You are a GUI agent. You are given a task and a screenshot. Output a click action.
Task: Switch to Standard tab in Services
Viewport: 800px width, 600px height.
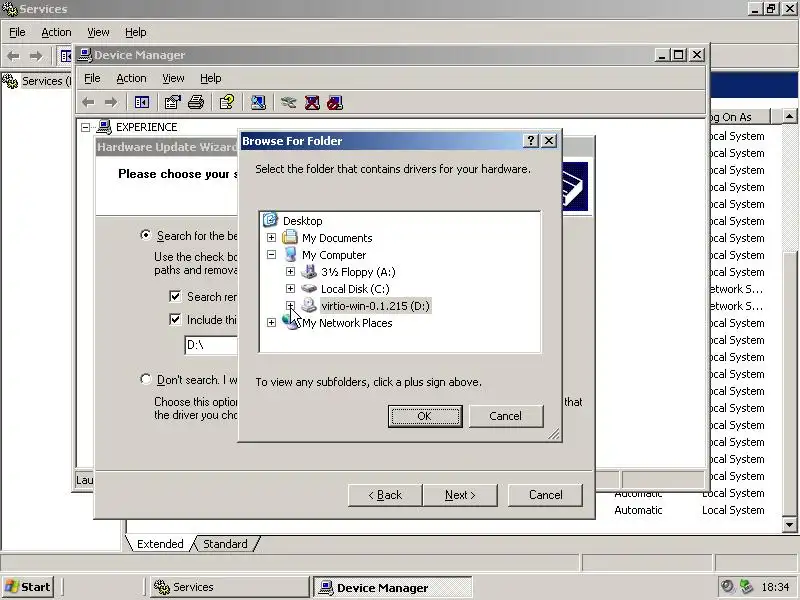click(225, 544)
